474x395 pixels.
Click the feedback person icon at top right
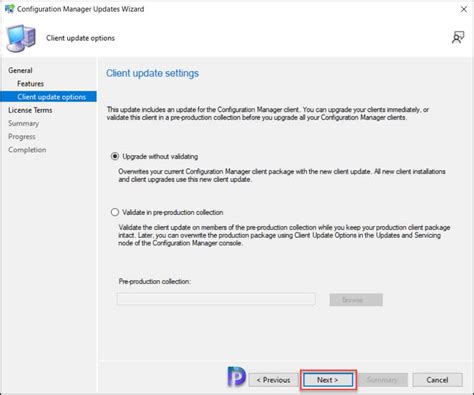click(x=458, y=37)
